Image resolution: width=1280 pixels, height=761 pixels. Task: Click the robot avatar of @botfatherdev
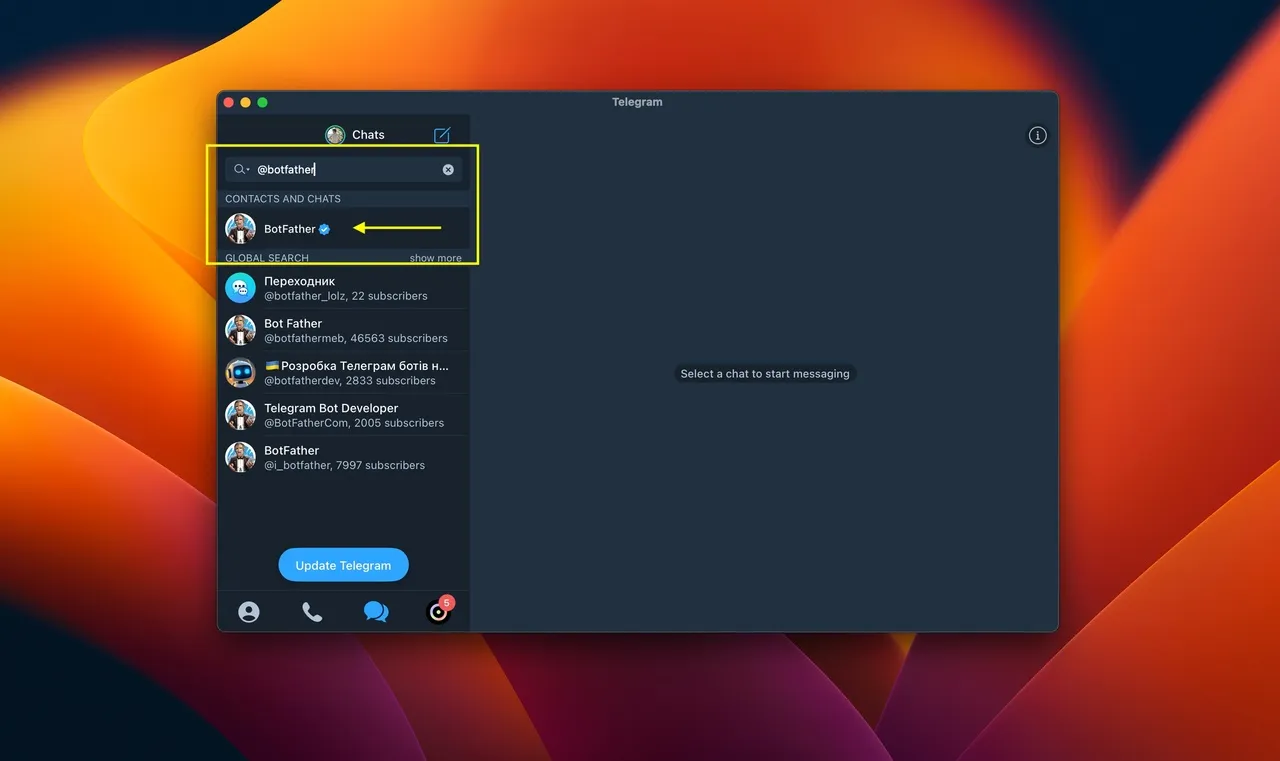point(240,373)
